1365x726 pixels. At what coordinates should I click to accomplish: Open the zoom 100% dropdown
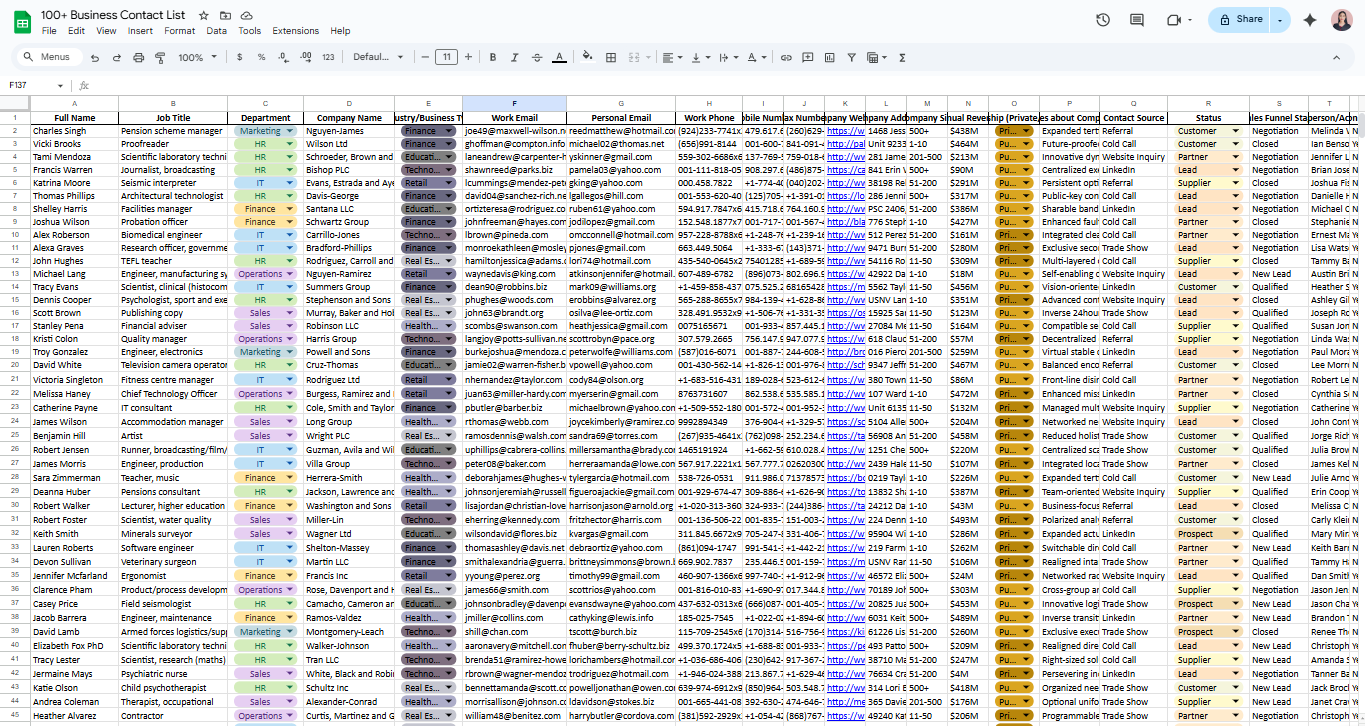[x=197, y=58]
